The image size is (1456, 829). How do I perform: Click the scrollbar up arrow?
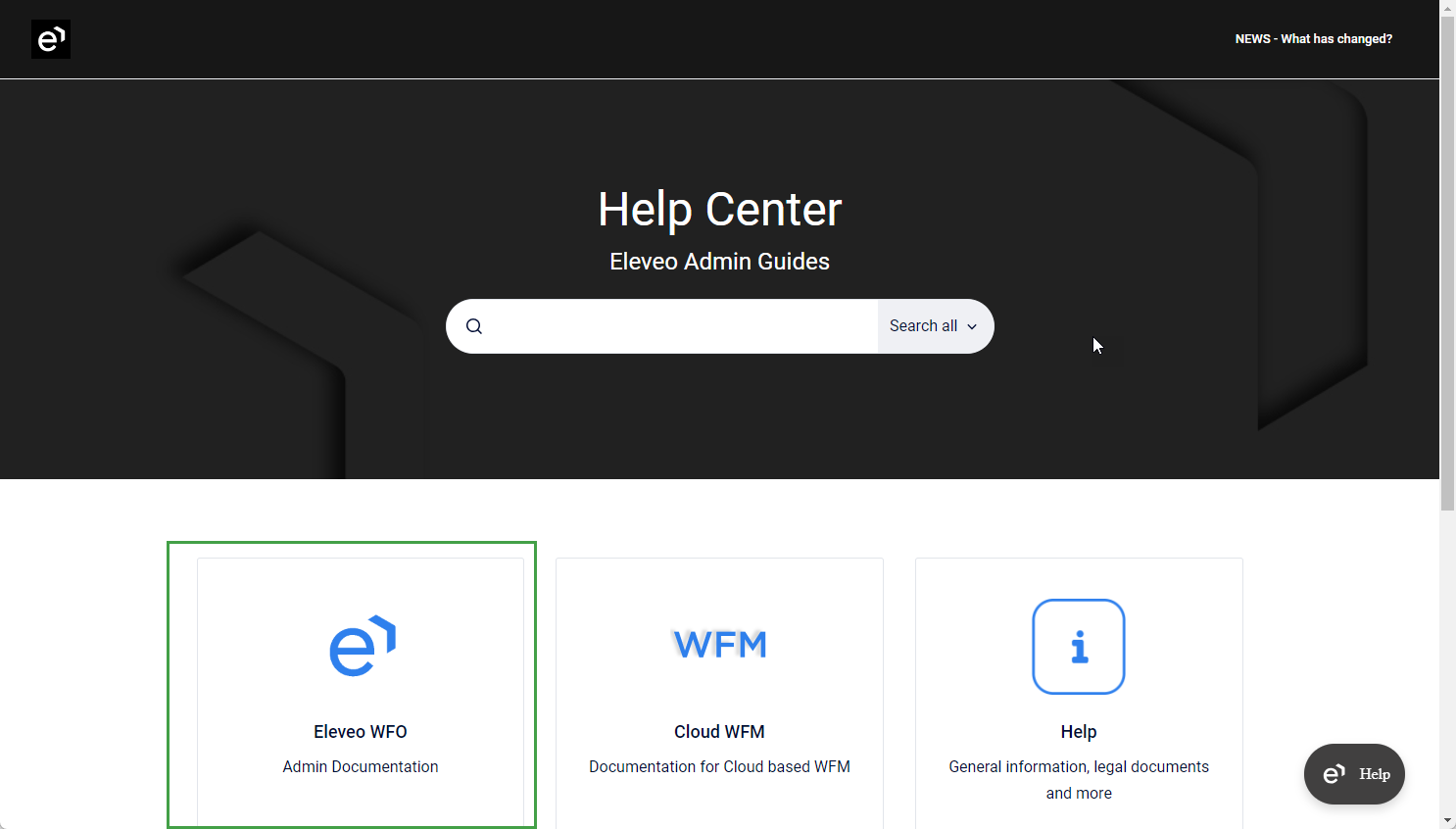[1447, 8]
